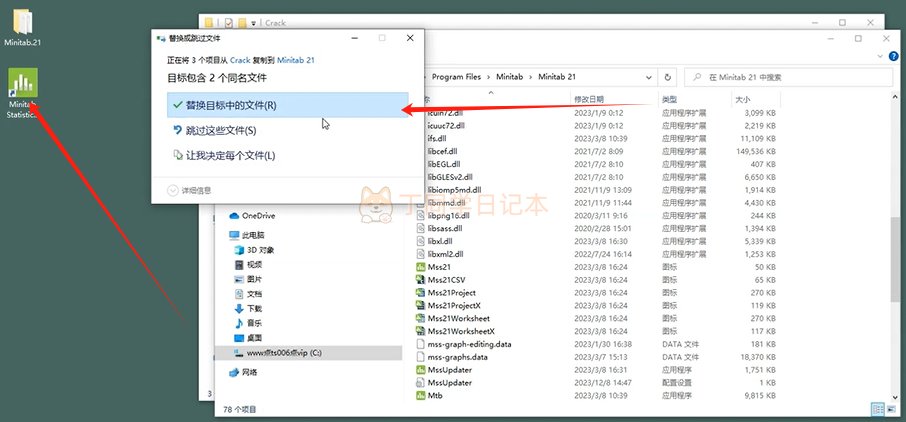Click the Minitab 21 search box

(790, 76)
